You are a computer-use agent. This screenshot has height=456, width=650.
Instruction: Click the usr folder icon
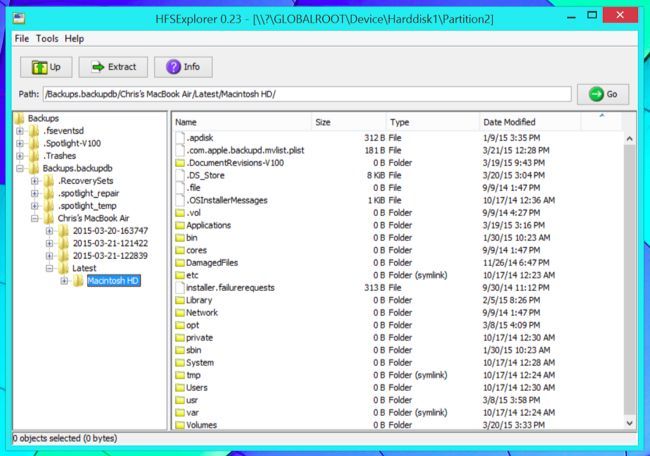(x=179, y=400)
